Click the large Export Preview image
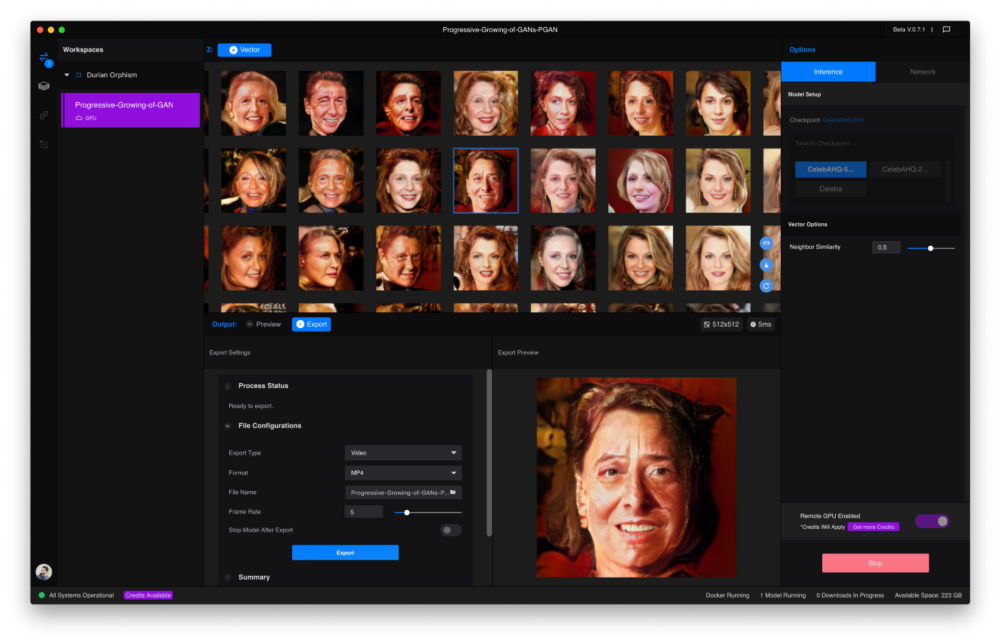 [x=636, y=478]
